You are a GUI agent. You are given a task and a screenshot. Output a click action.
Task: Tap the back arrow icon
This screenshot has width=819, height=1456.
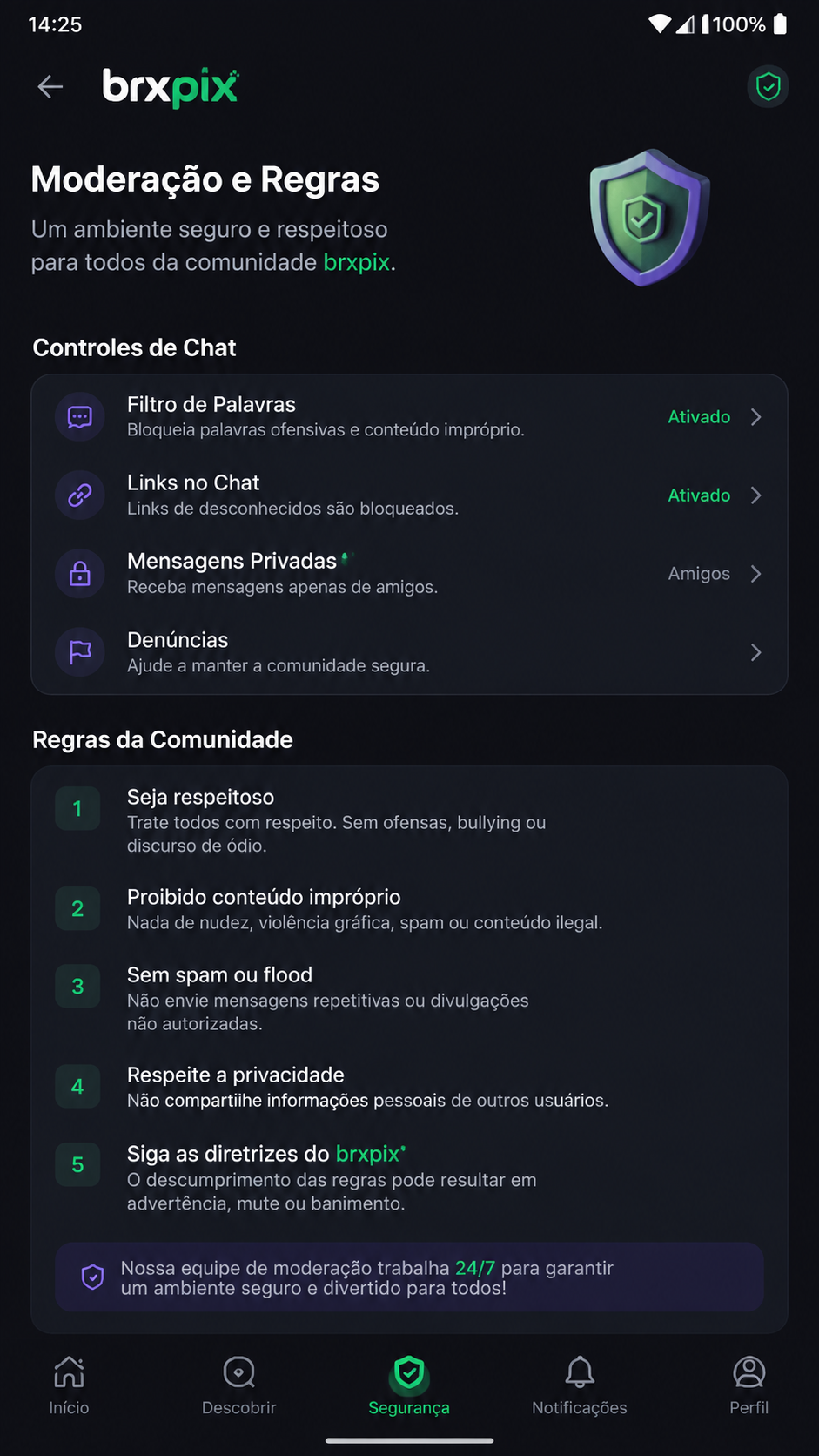point(50,86)
